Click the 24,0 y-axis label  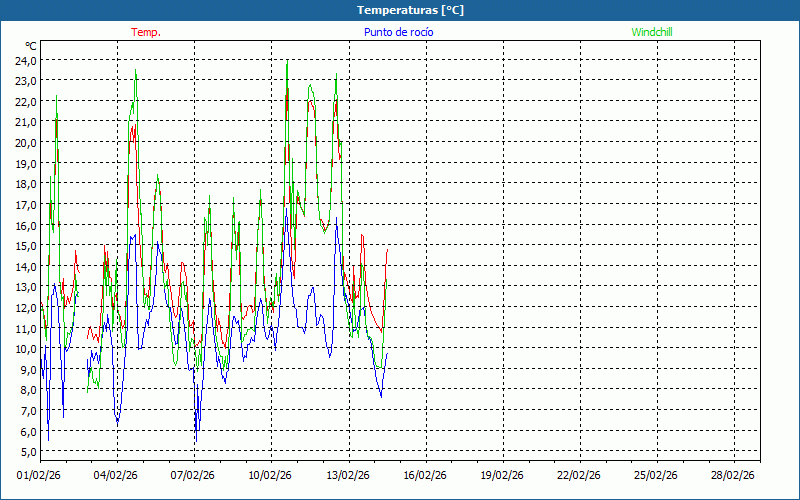point(26,60)
